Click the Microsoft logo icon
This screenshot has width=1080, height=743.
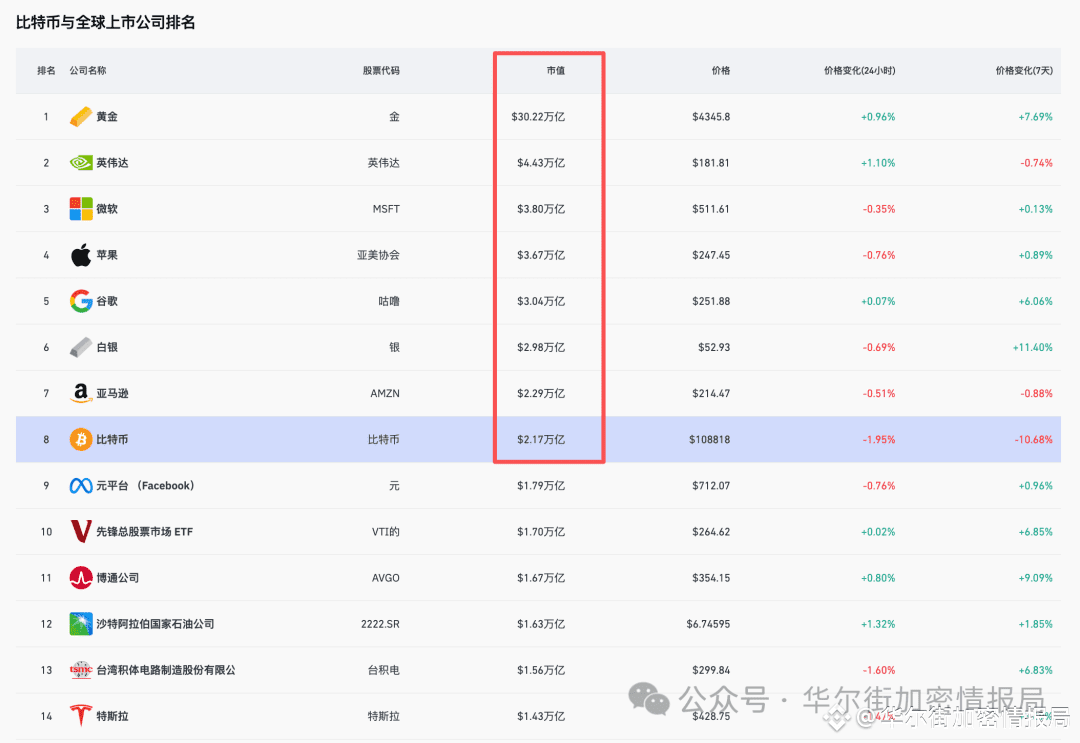(x=81, y=209)
